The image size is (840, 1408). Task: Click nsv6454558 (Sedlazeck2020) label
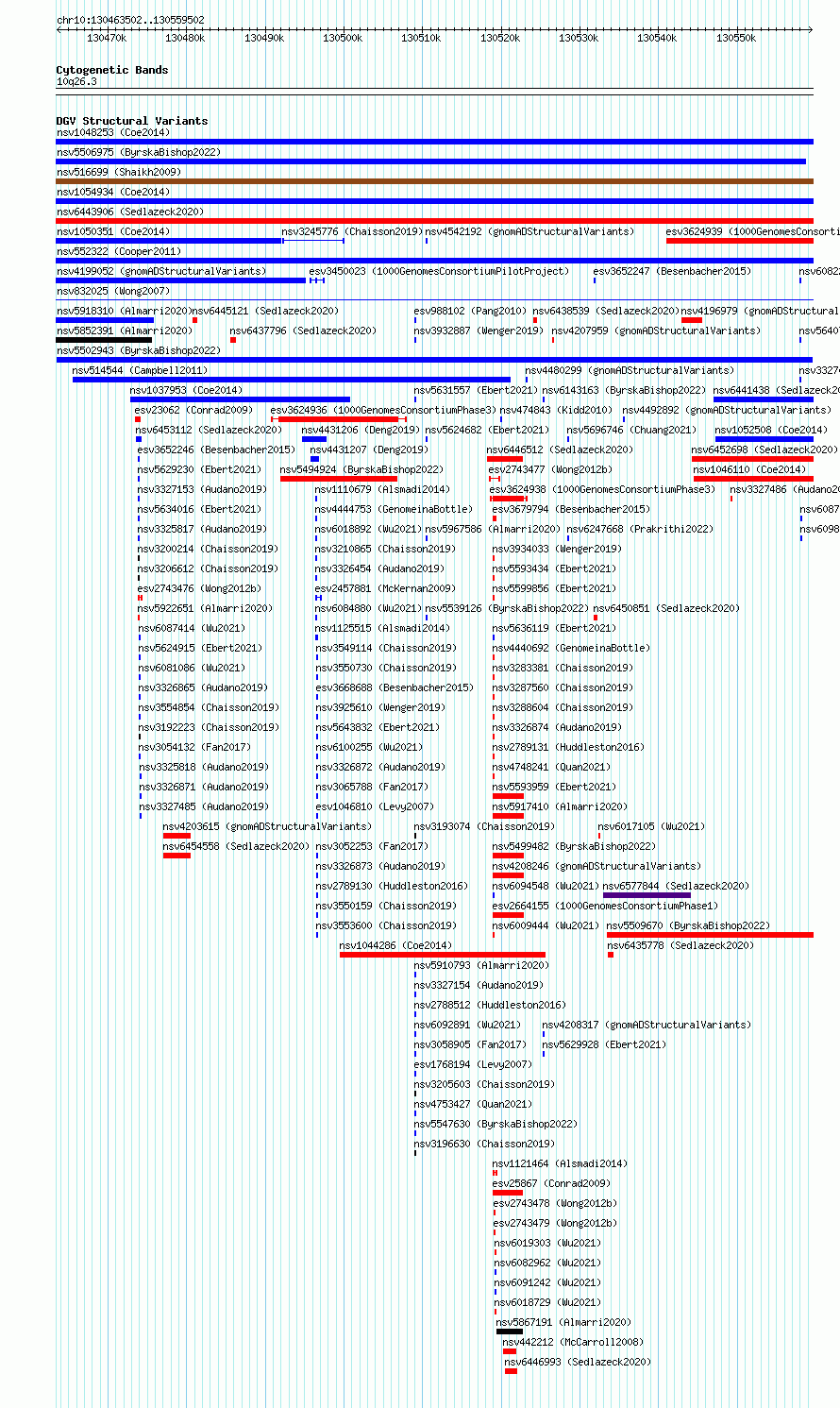click(x=236, y=847)
